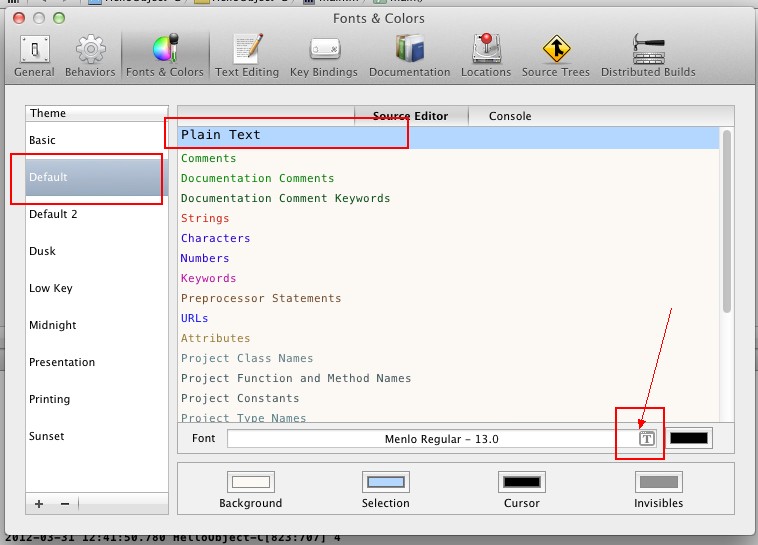
Task: Select the Low Key theme
Action: (x=97, y=288)
